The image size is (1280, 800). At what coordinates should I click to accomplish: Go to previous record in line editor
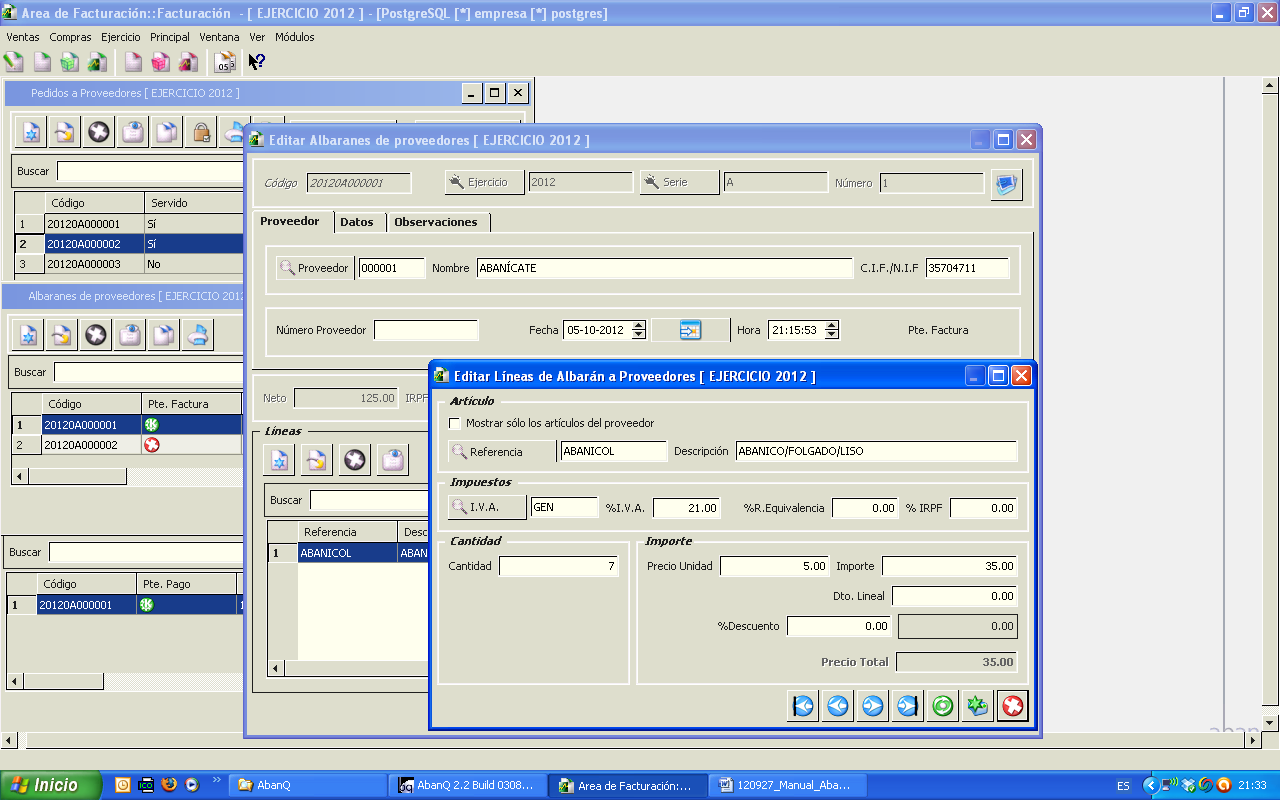pos(838,706)
